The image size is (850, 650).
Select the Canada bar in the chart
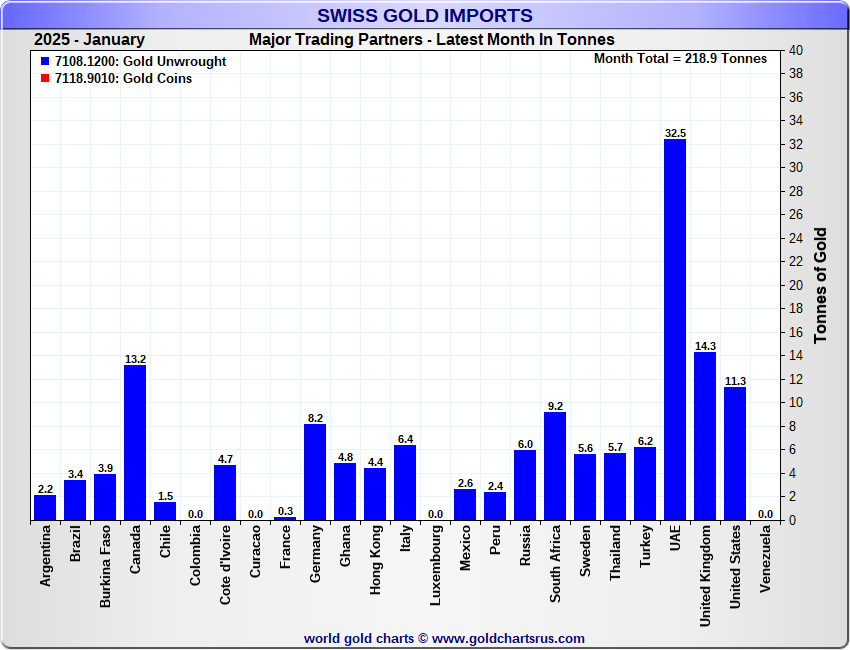click(x=135, y=442)
